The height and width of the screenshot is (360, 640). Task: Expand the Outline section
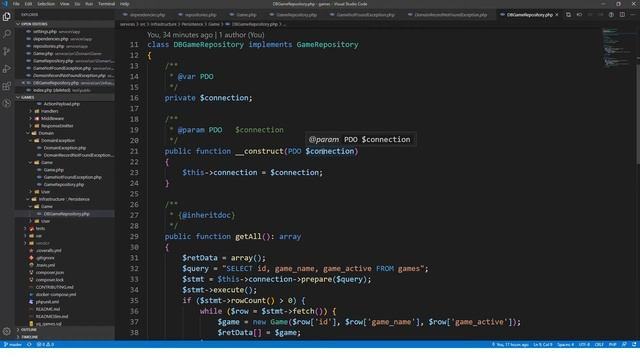tap(18, 330)
